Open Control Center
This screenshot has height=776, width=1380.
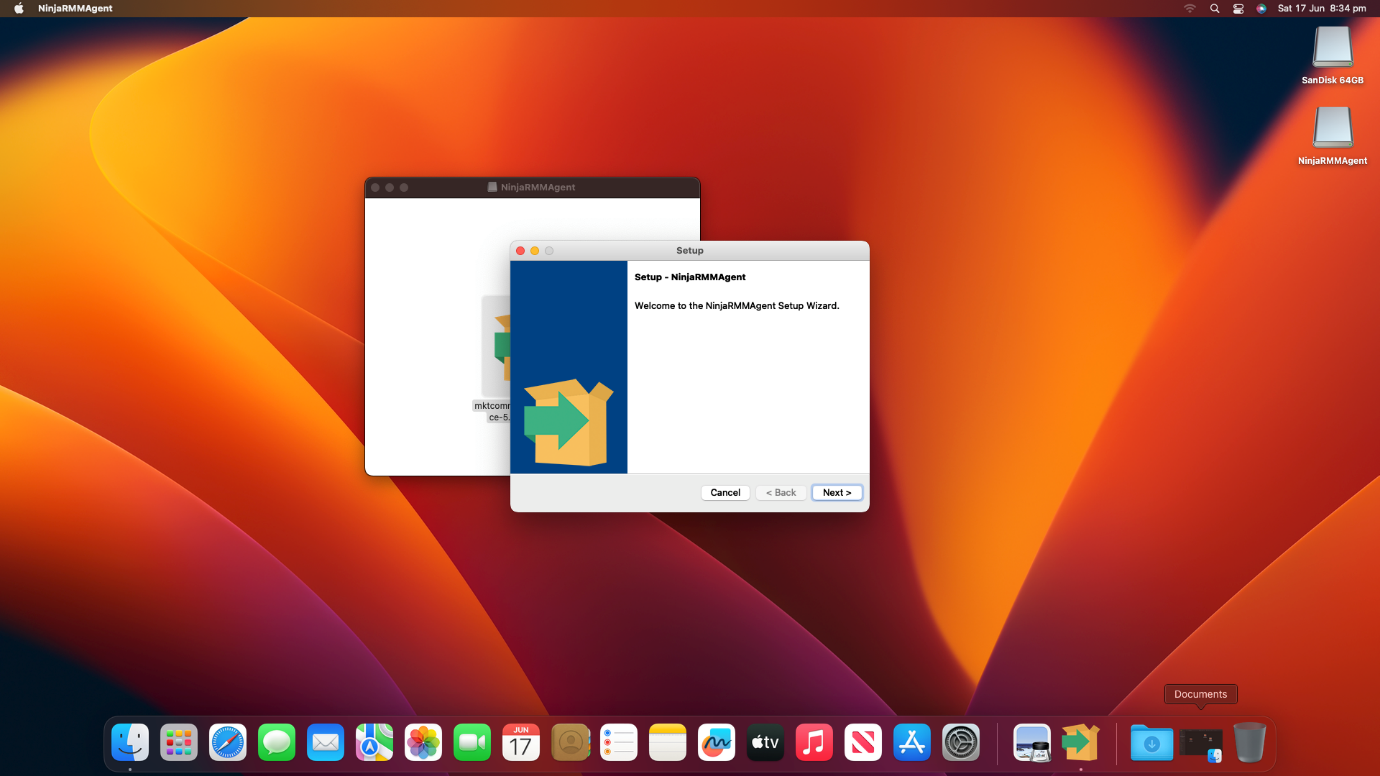pyautogui.click(x=1238, y=8)
